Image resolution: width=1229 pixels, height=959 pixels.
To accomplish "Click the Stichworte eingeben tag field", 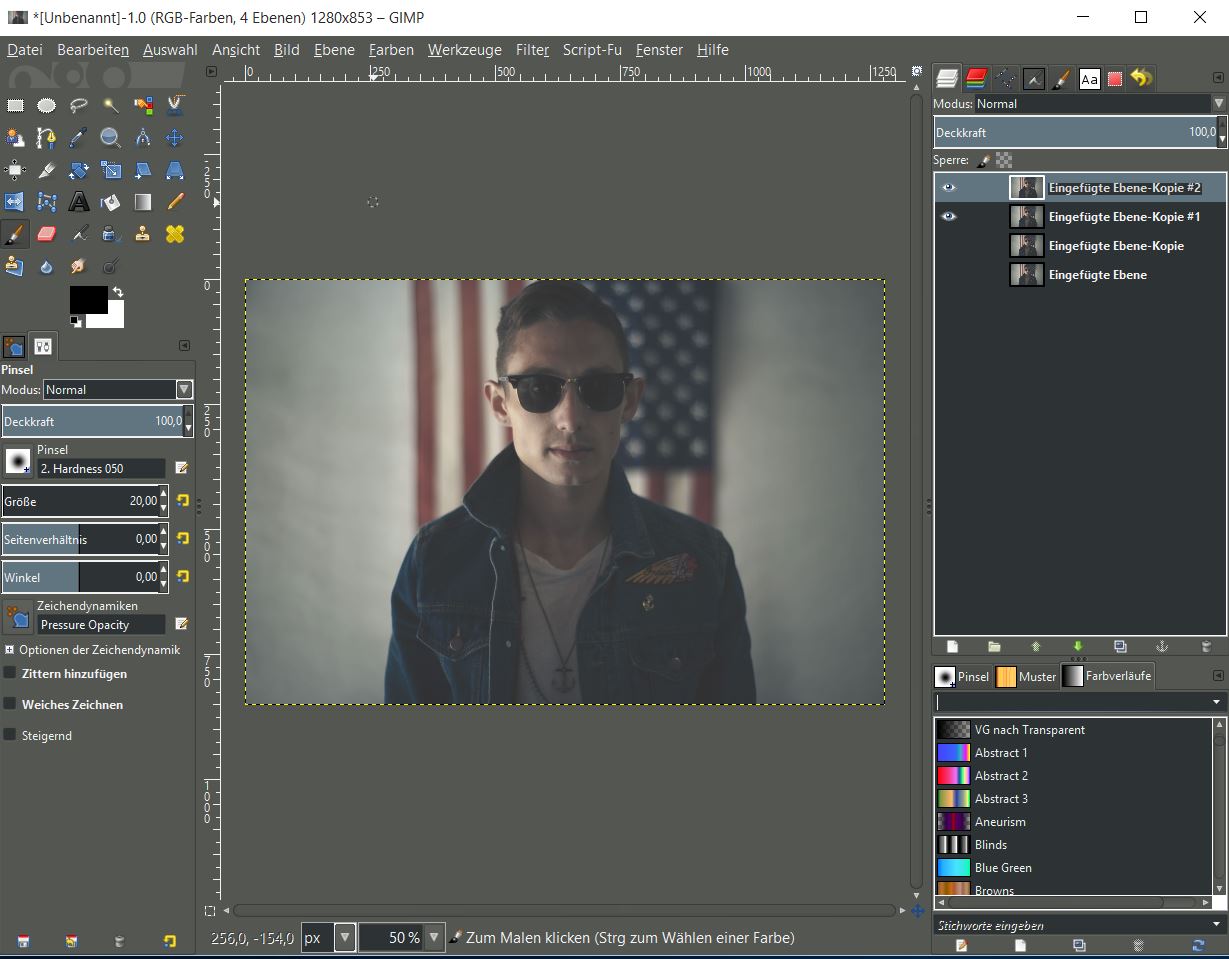I will [x=1070, y=926].
